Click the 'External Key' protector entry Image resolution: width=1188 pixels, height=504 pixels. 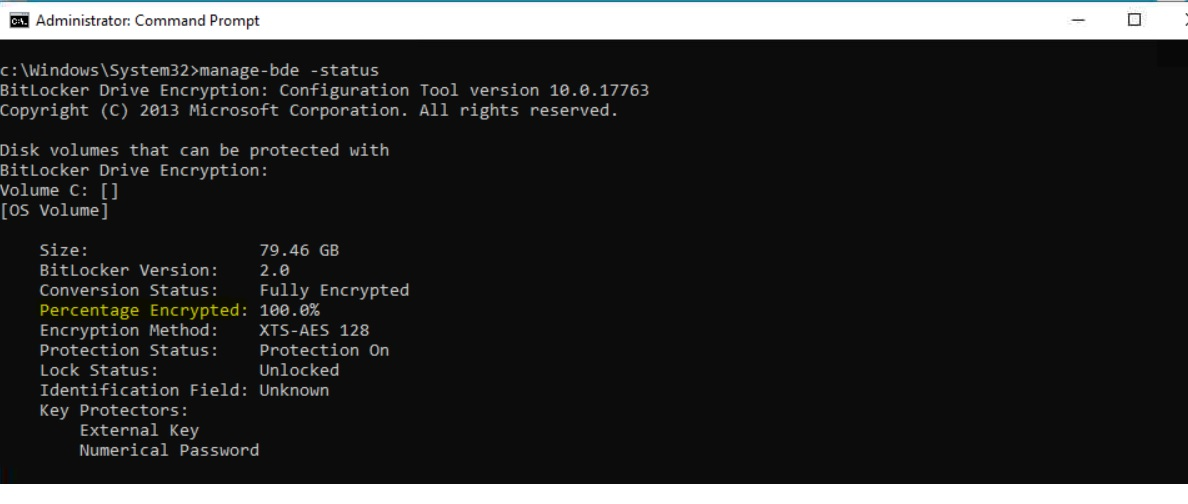(x=139, y=430)
